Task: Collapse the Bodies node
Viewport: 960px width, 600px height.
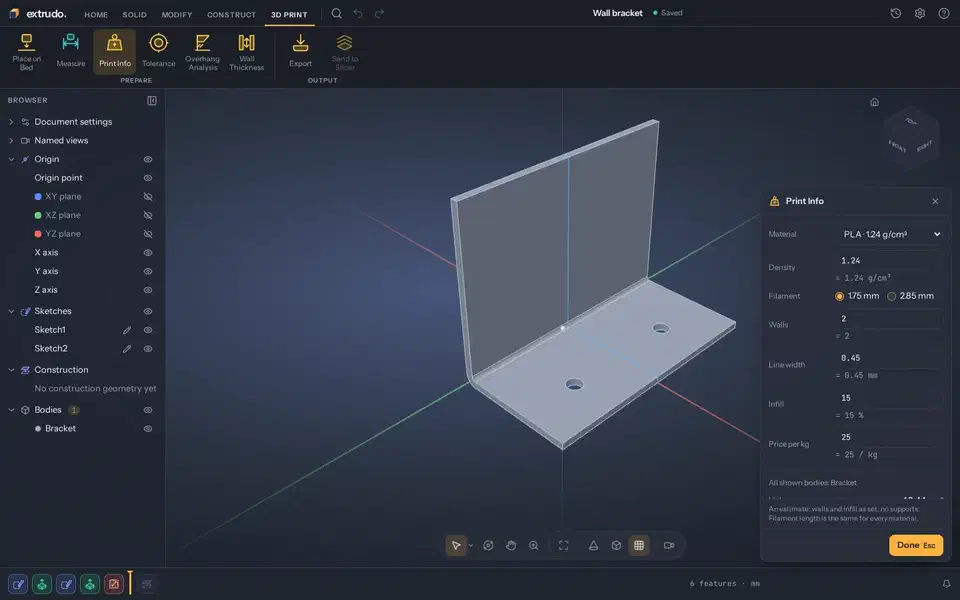Action: [x=11, y=410]
